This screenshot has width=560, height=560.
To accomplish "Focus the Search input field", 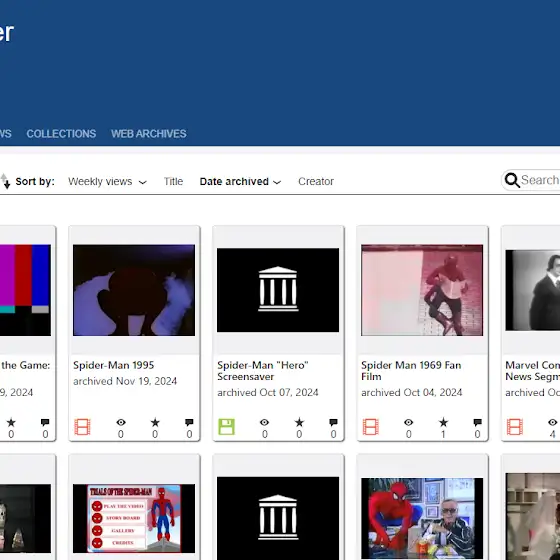I will 540,180.
